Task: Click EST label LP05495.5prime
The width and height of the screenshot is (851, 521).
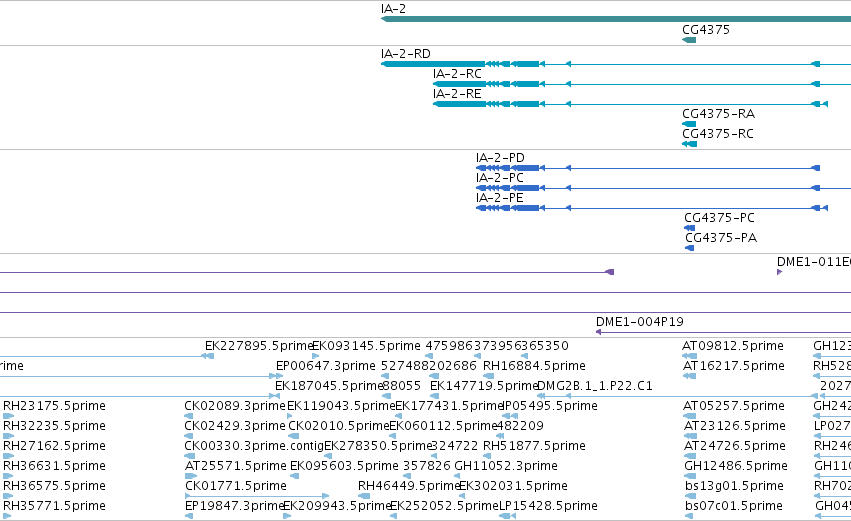Action: 550,406
